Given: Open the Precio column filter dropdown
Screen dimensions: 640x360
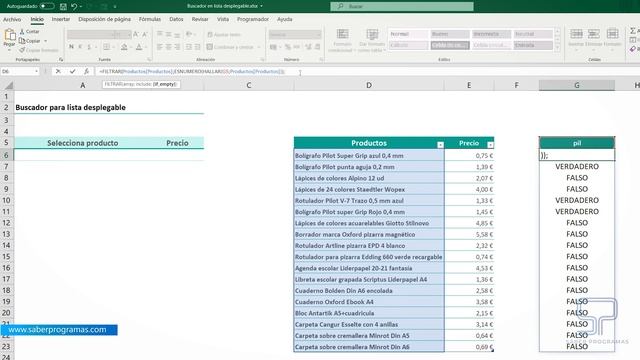Looking at the screenshot, I should coord(490,145).
